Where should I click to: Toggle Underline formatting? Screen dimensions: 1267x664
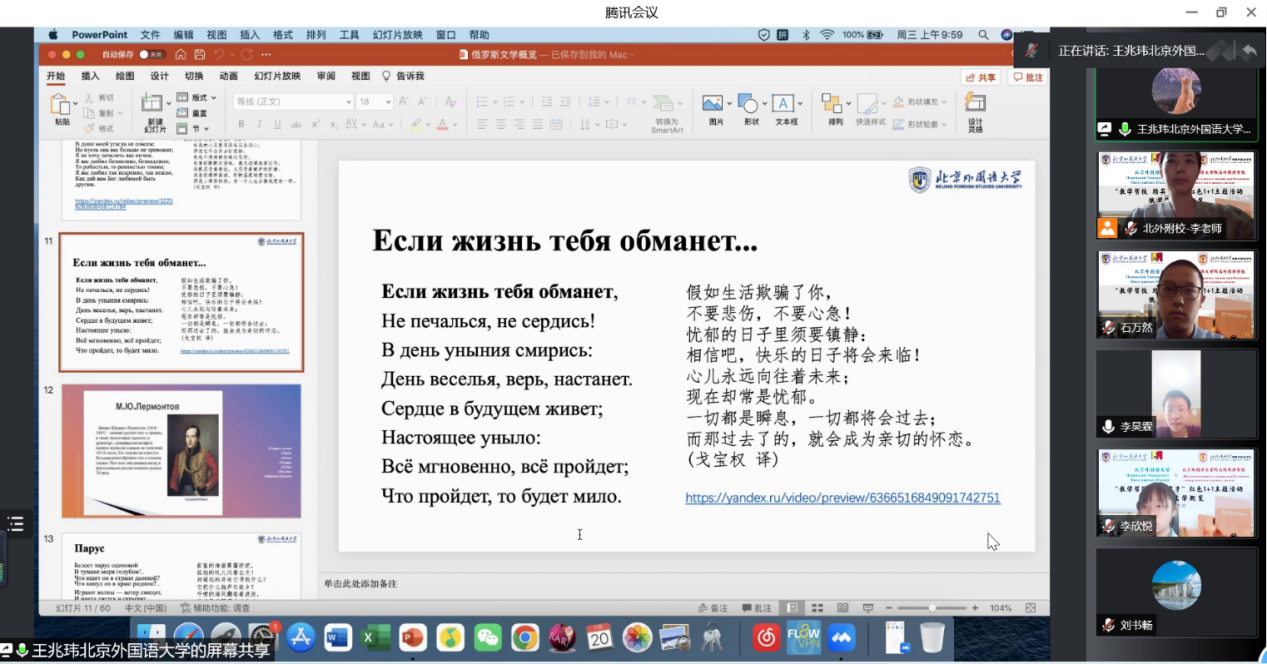278,124
